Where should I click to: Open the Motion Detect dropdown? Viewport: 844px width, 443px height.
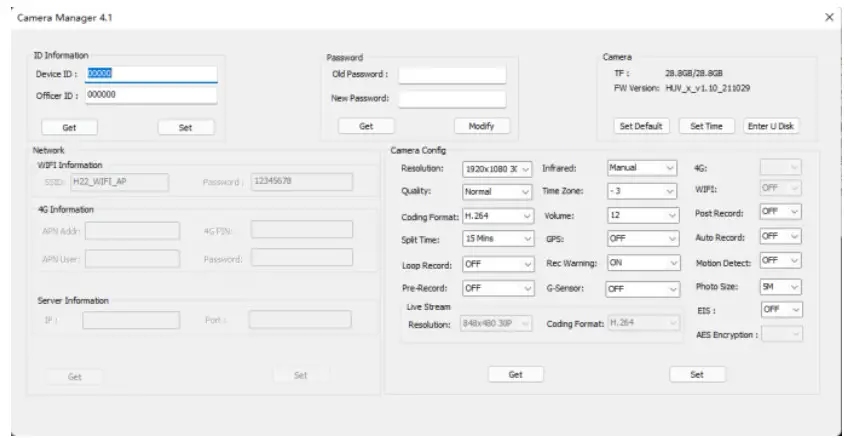tap(780, 261)
